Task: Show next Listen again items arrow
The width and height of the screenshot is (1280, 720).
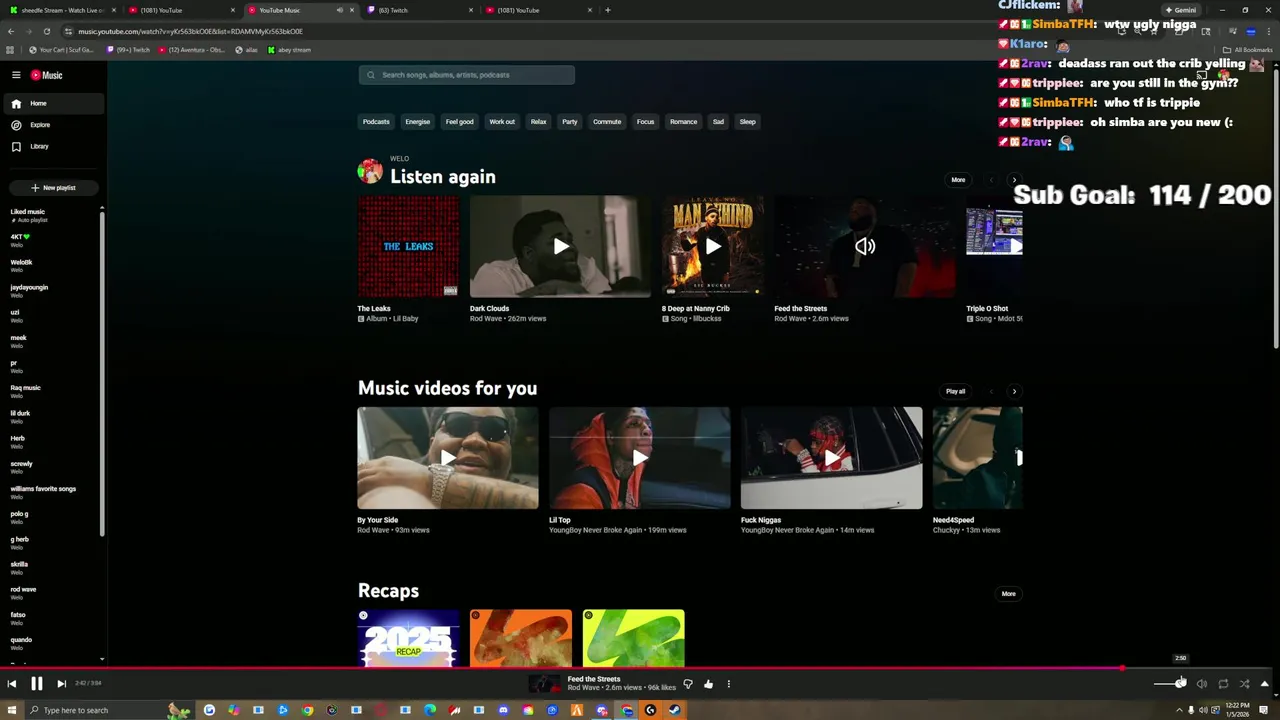Action: click(1014, 180)
